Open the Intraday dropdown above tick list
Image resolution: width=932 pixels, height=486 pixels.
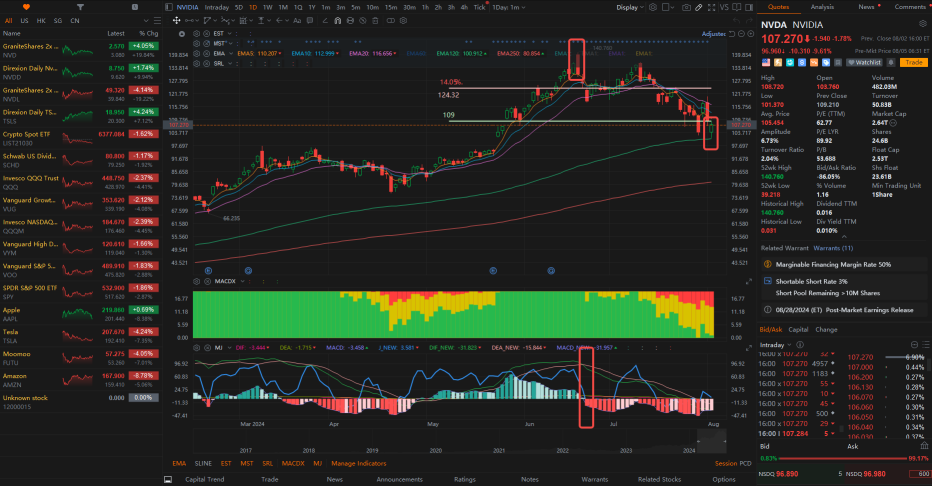click(775, 345)
